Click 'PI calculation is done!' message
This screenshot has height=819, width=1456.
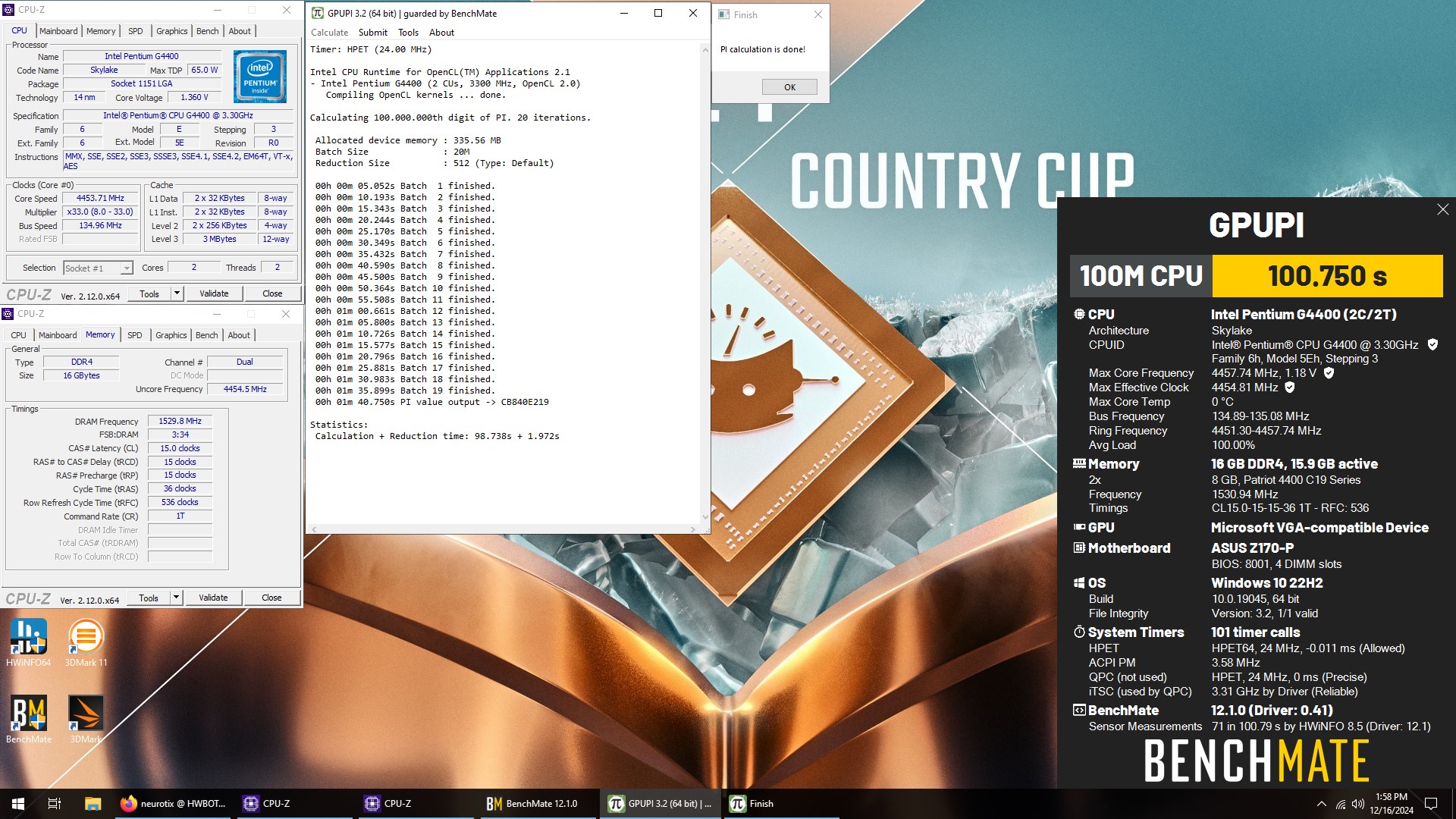(x=763, y=49)
